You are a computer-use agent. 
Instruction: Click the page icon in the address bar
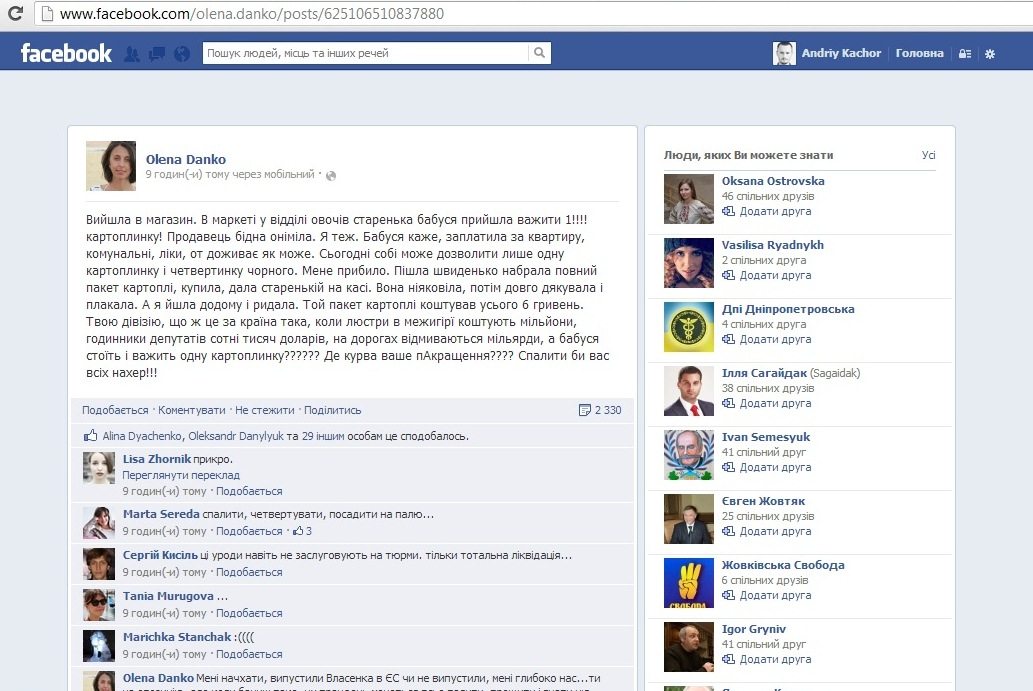(x=47, y=13)
